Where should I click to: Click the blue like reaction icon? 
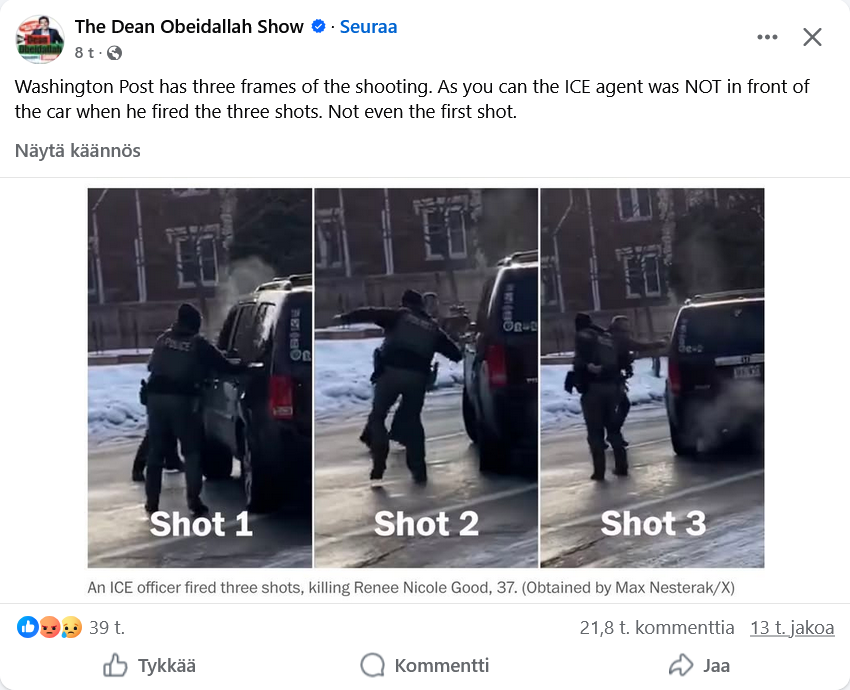(28, 627)
